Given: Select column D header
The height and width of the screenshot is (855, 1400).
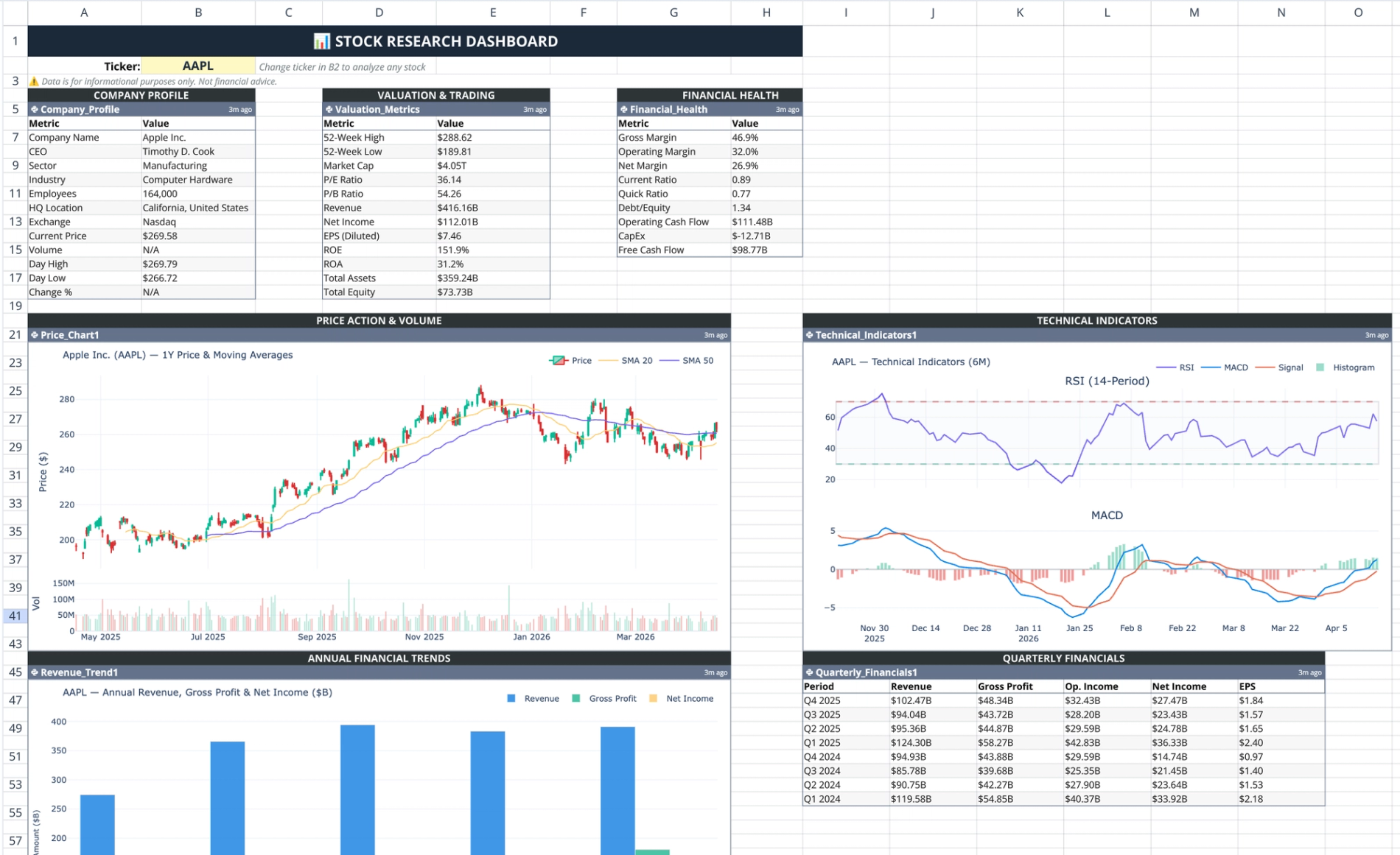Looking at the screenshot, I should click(x=379, y=13).
